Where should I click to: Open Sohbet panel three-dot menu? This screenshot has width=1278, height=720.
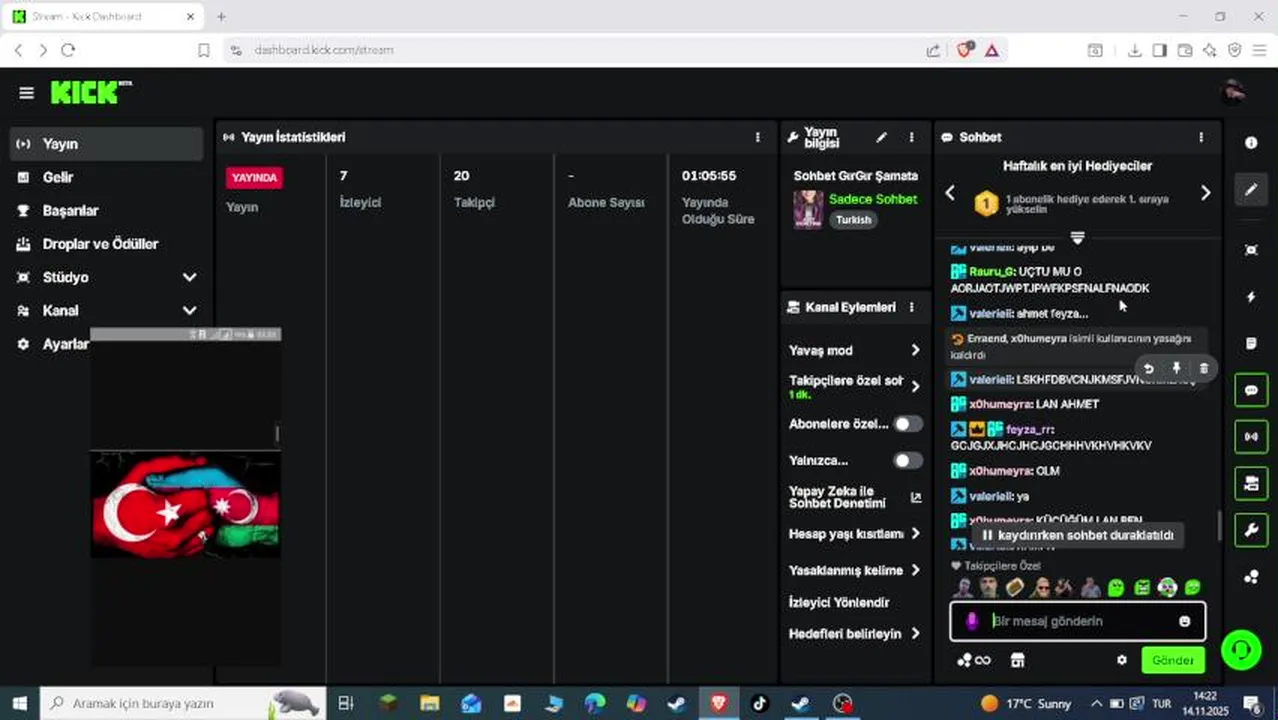click(1200, 137)
